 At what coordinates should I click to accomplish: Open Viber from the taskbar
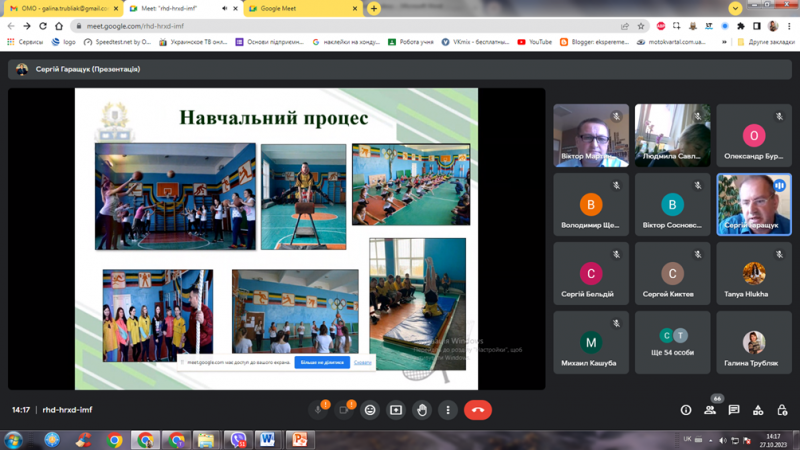click(x=238, y=440)
